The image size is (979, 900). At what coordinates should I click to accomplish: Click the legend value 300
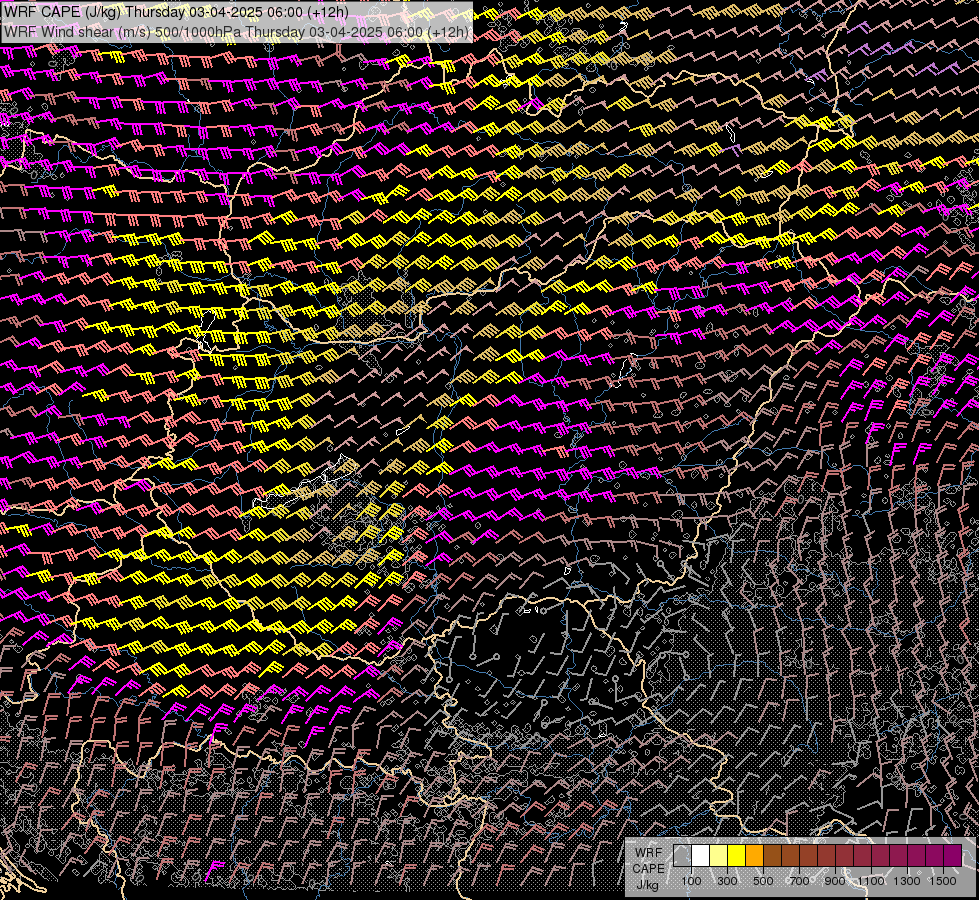click(727, 881)
